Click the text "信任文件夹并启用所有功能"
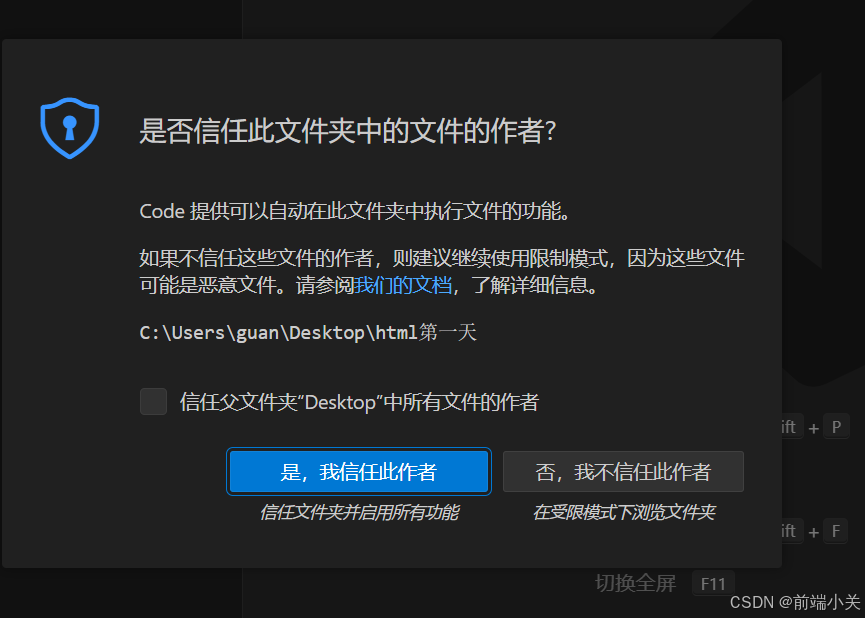 [x=359, y=513]
